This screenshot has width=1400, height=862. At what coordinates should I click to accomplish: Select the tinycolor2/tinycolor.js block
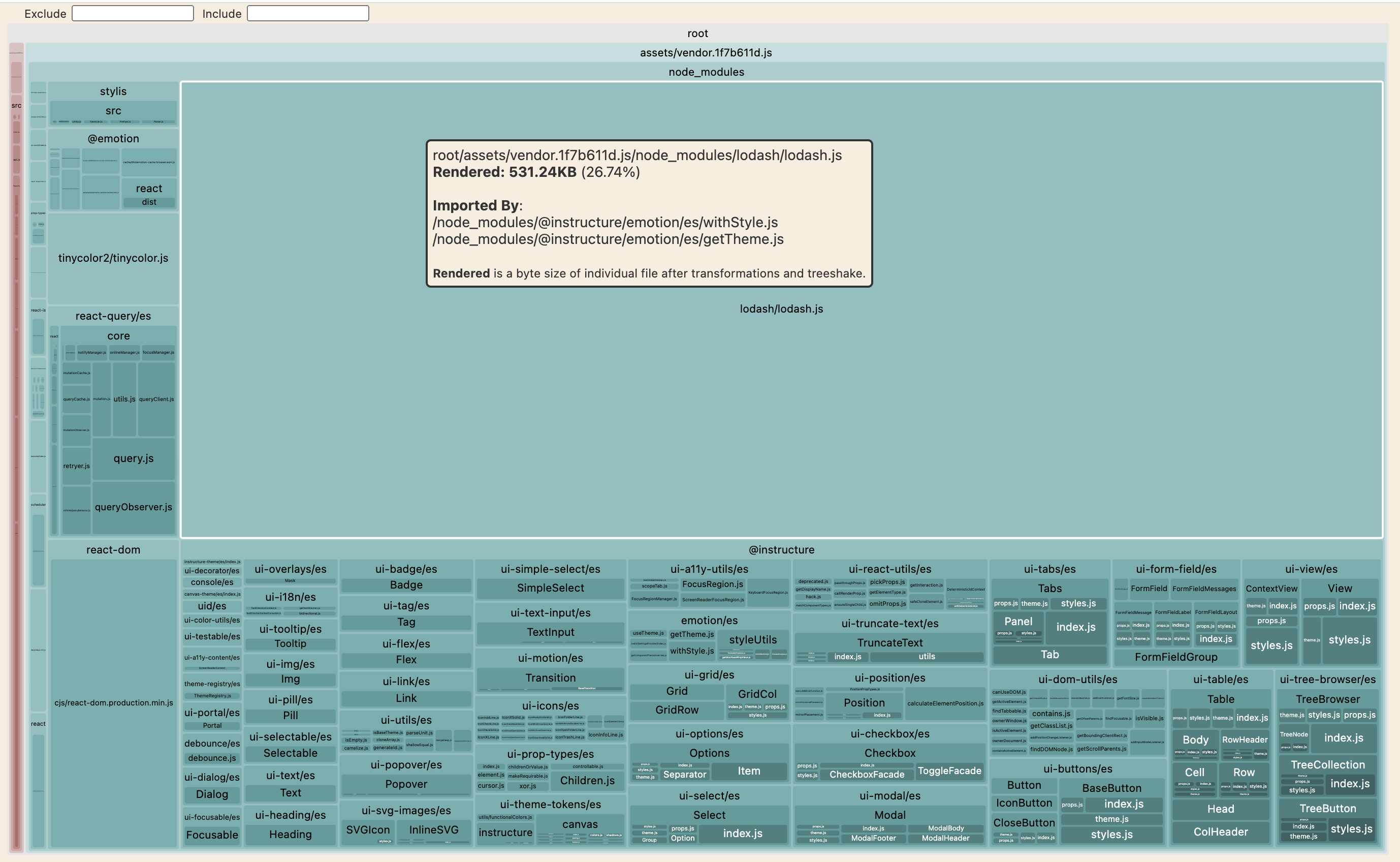coord(113,258)
